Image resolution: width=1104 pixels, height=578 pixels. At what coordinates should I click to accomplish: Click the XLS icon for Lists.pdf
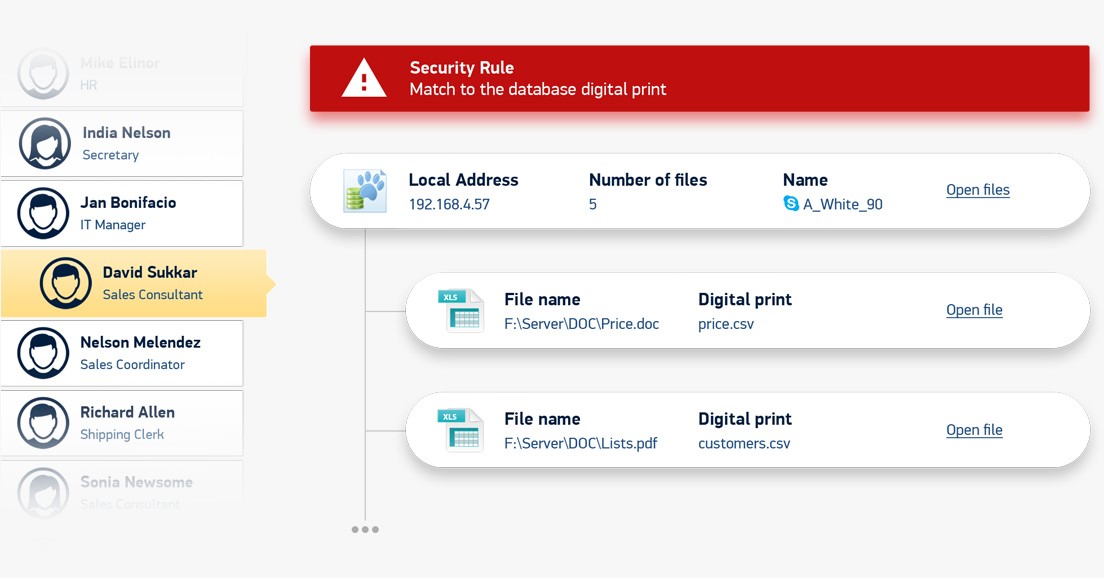pos(460,430)
